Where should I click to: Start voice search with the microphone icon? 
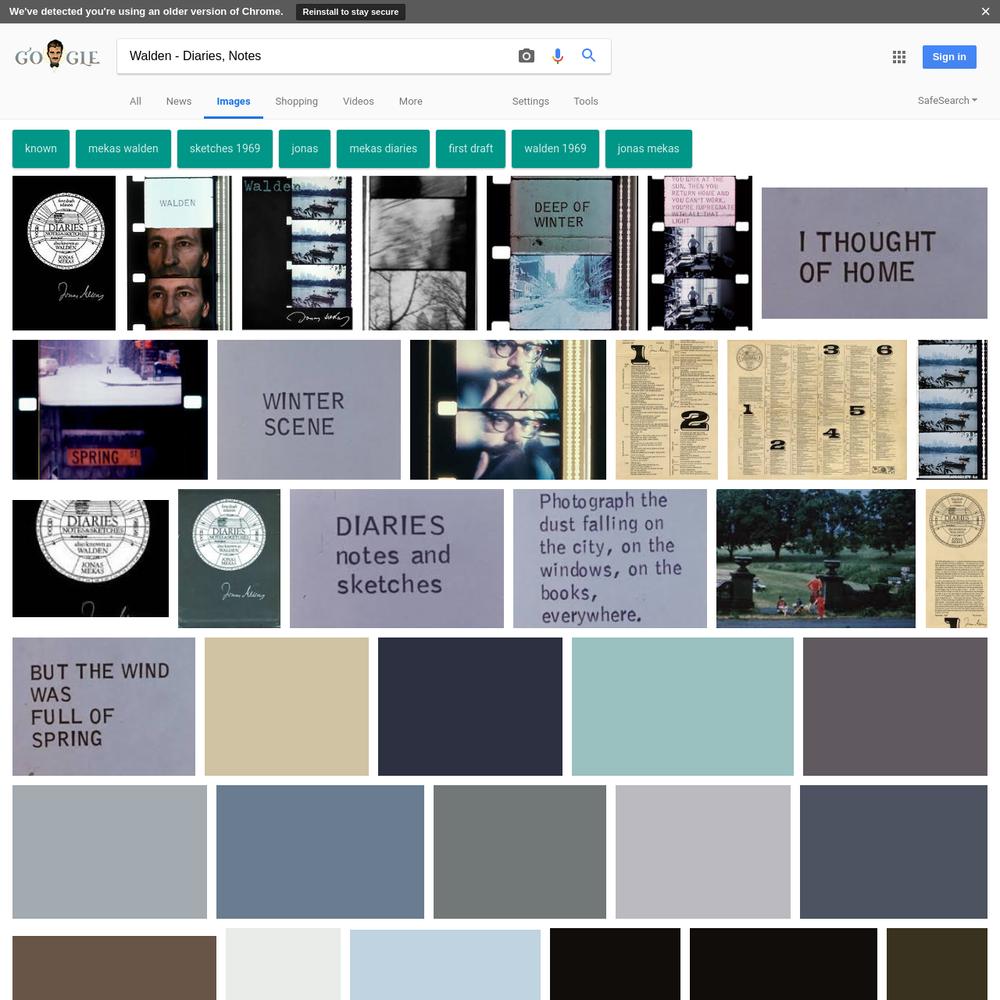click(557, 56)
